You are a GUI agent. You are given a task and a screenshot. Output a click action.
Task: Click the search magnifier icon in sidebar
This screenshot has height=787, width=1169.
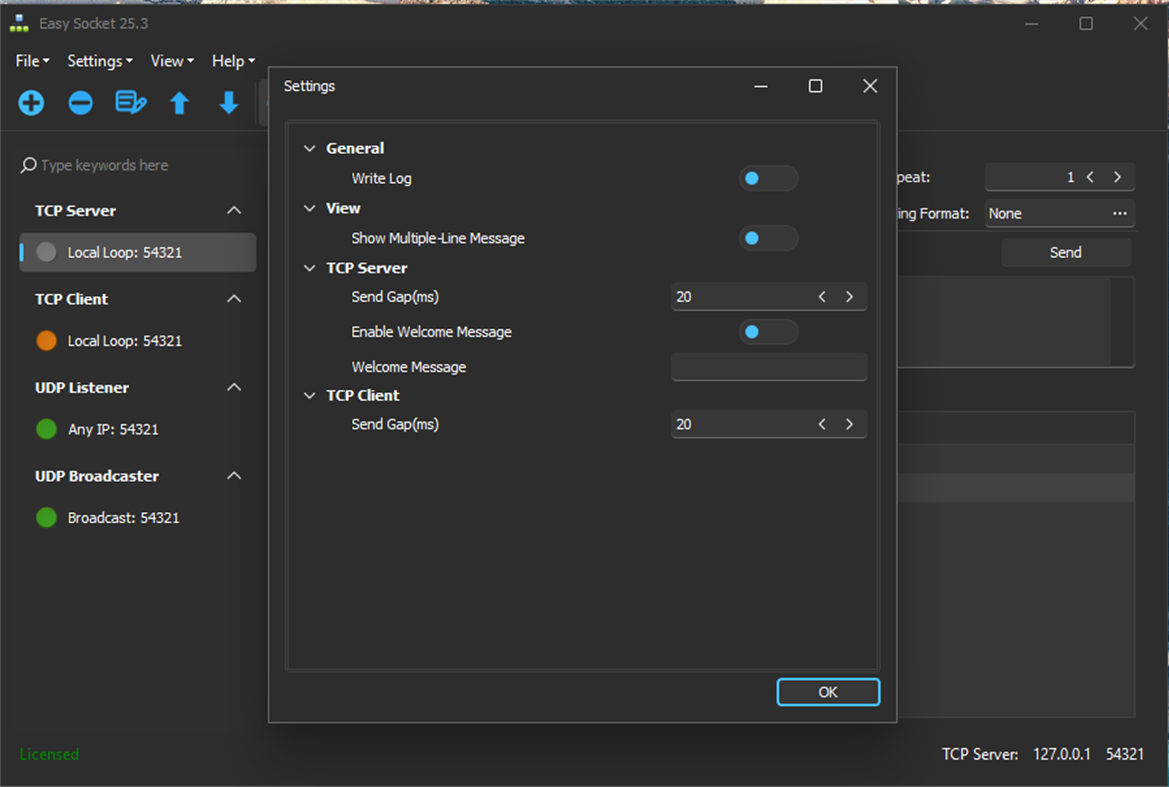pos(28,165)
